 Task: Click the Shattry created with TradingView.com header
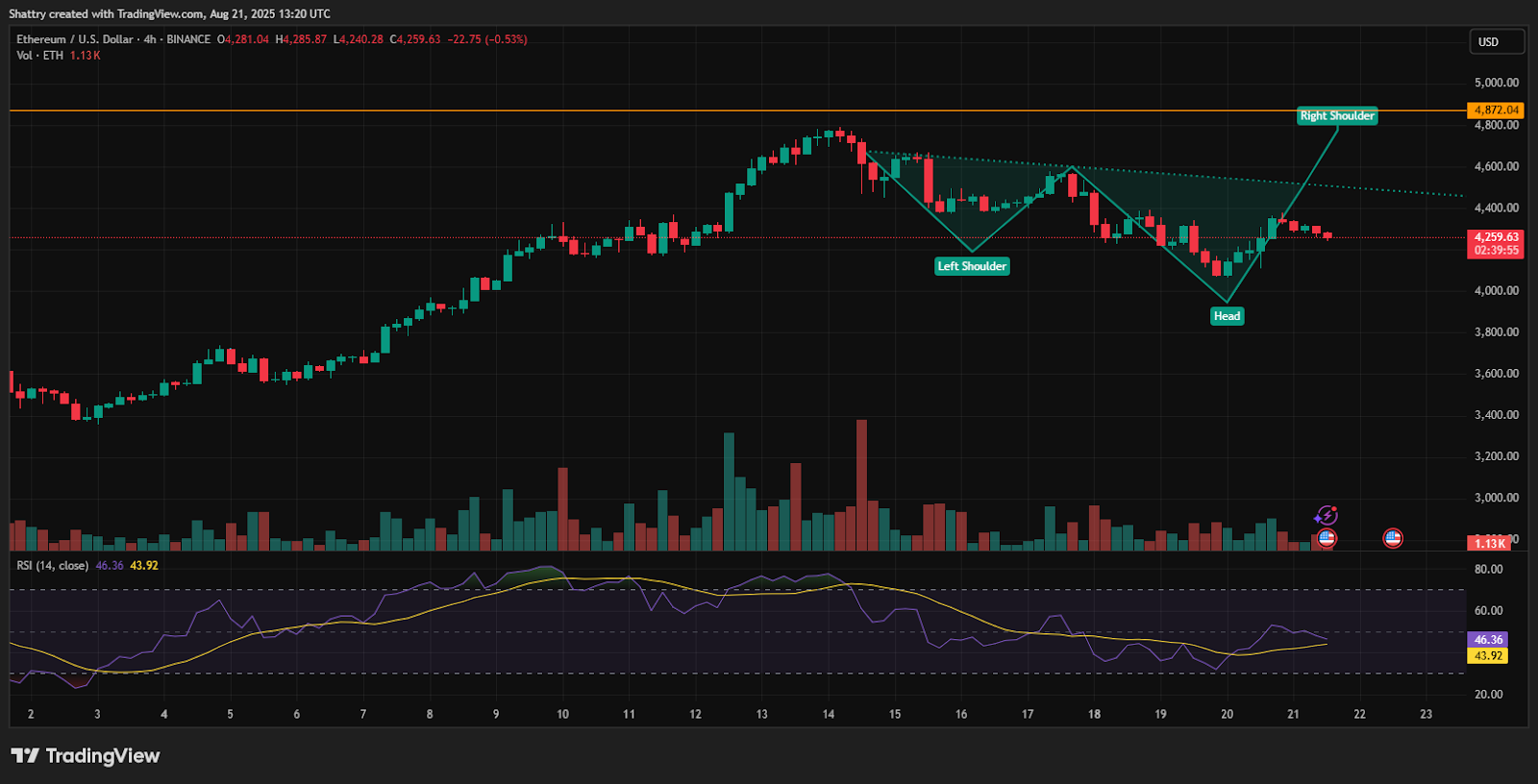coord(169,14)
